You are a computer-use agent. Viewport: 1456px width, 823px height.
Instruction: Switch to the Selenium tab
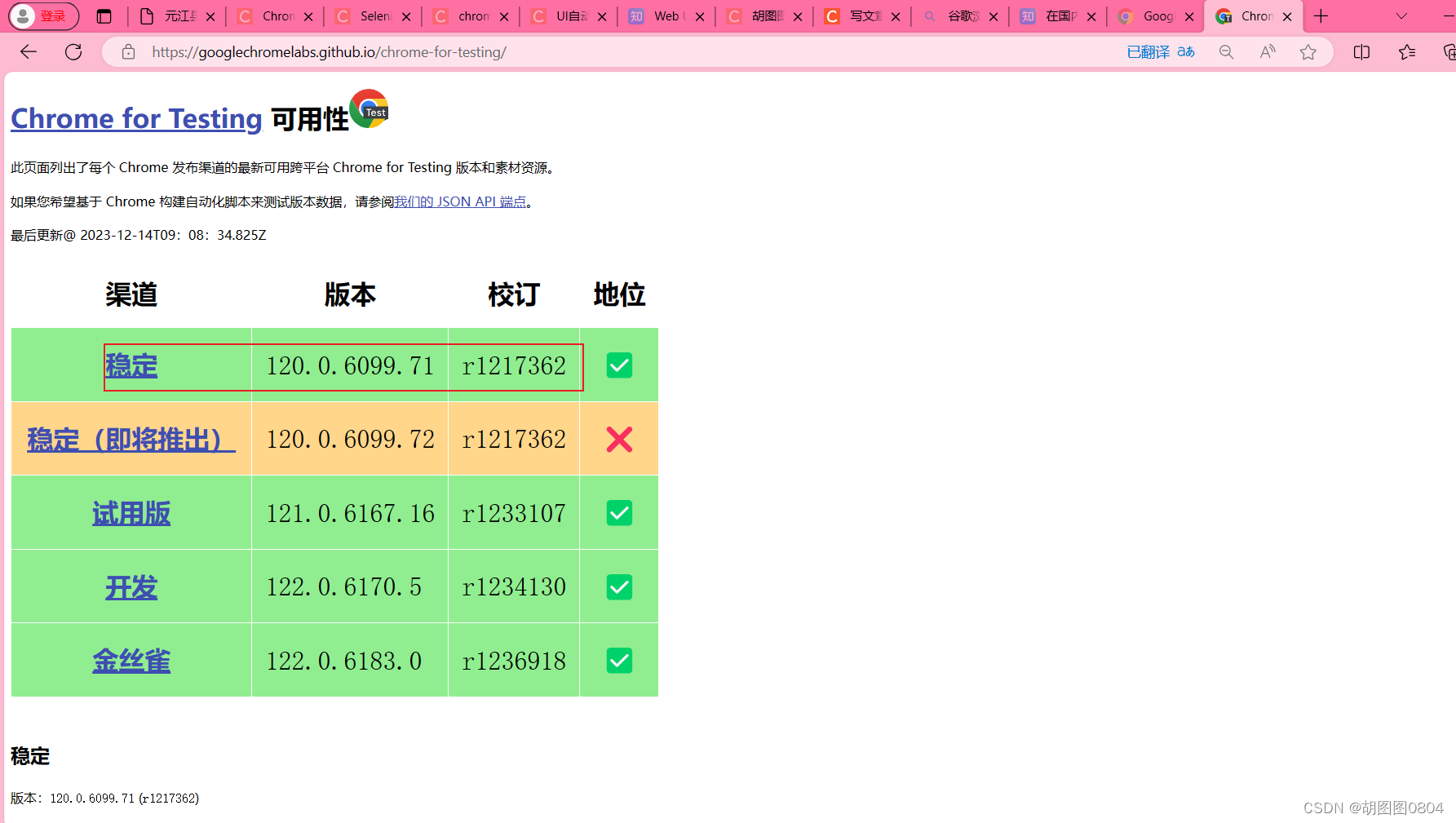371,15
